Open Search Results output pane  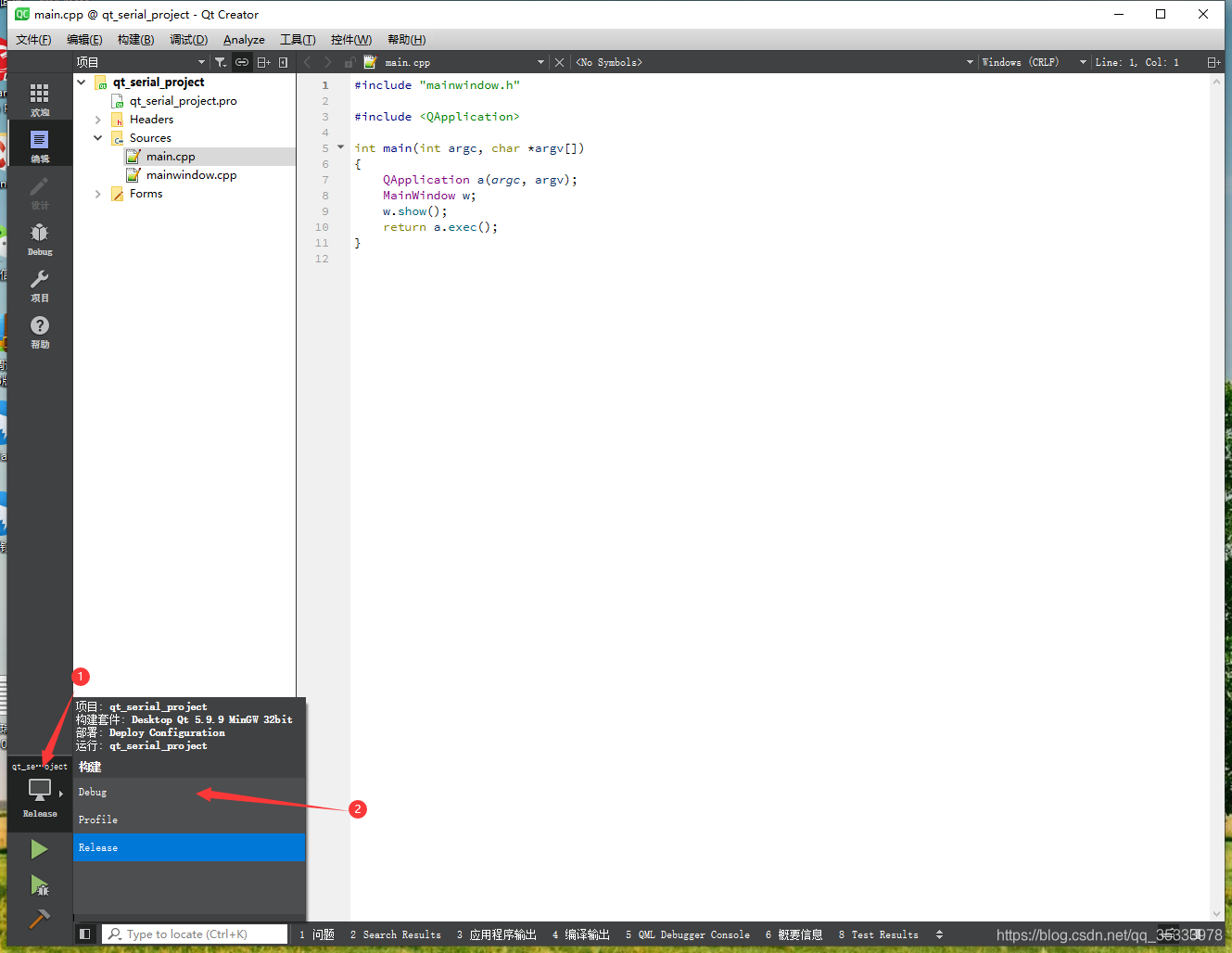click(396, 934)
